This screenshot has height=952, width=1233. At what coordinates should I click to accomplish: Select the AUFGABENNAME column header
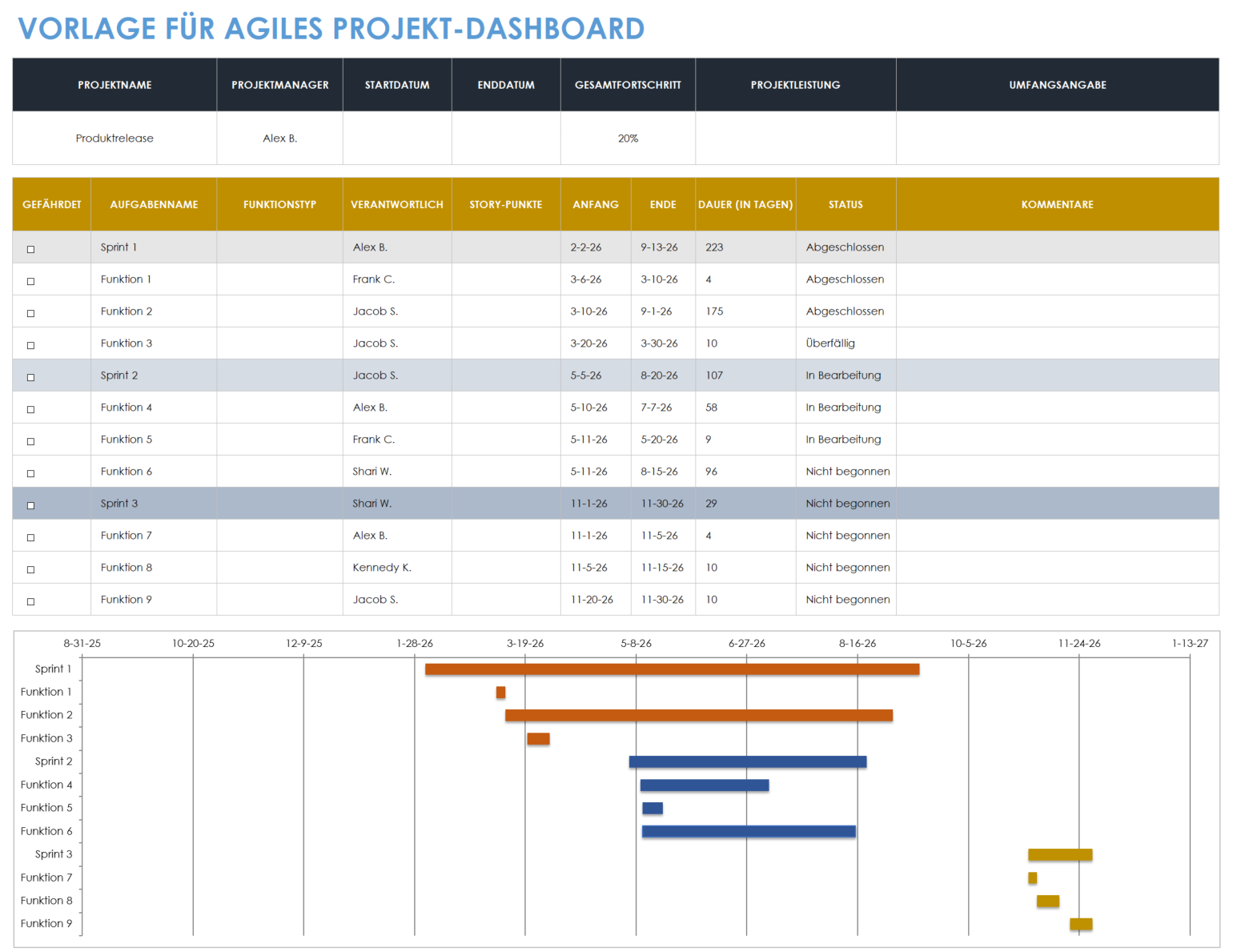[154, 205]
